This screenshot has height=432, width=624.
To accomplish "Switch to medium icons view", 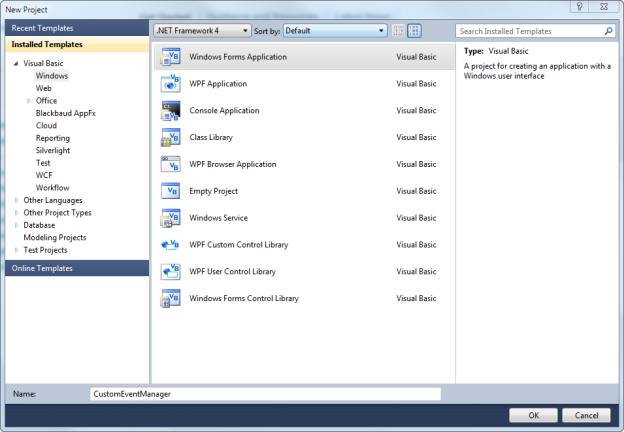I will [416, 31].
